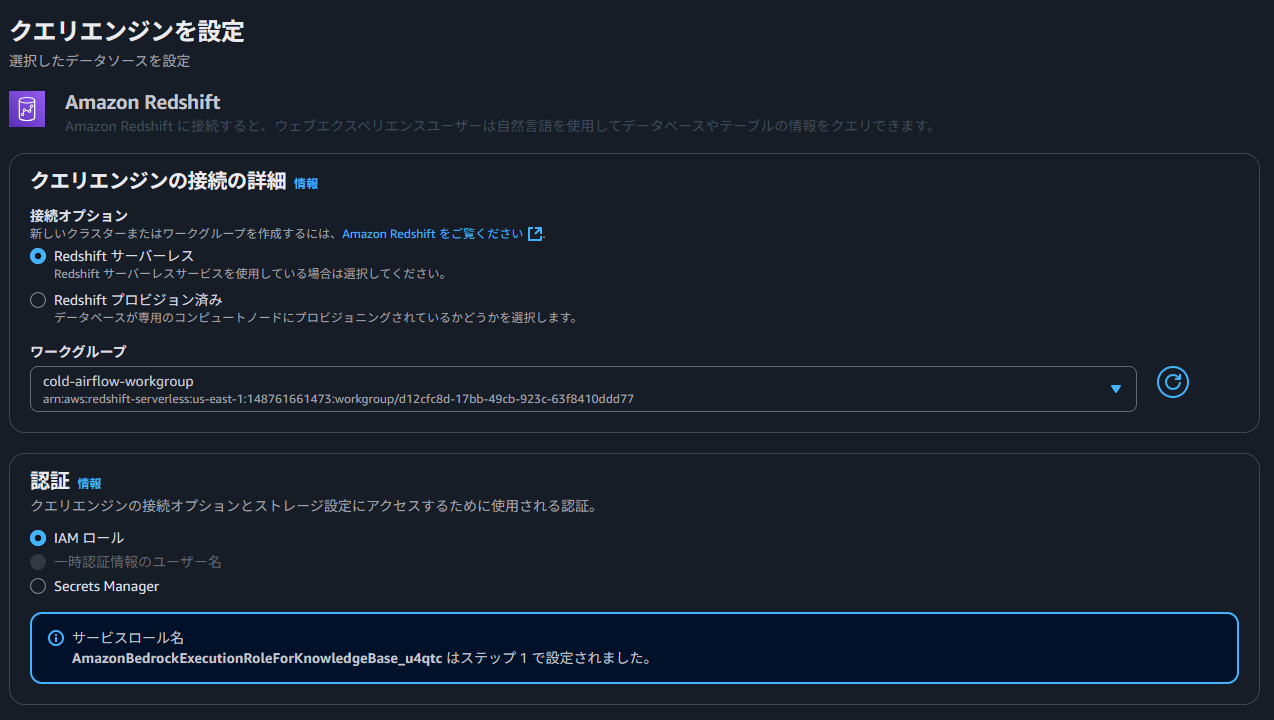Open '情報' link next to '認証' heading

tap(90, 484)
